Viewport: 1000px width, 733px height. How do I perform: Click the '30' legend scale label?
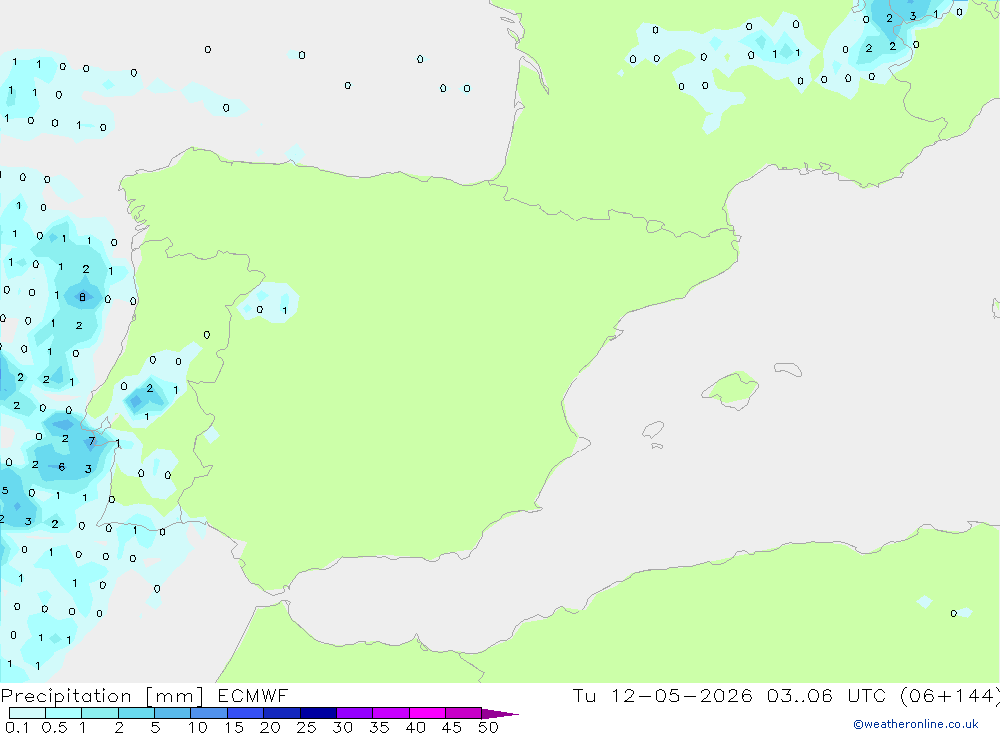343,727
